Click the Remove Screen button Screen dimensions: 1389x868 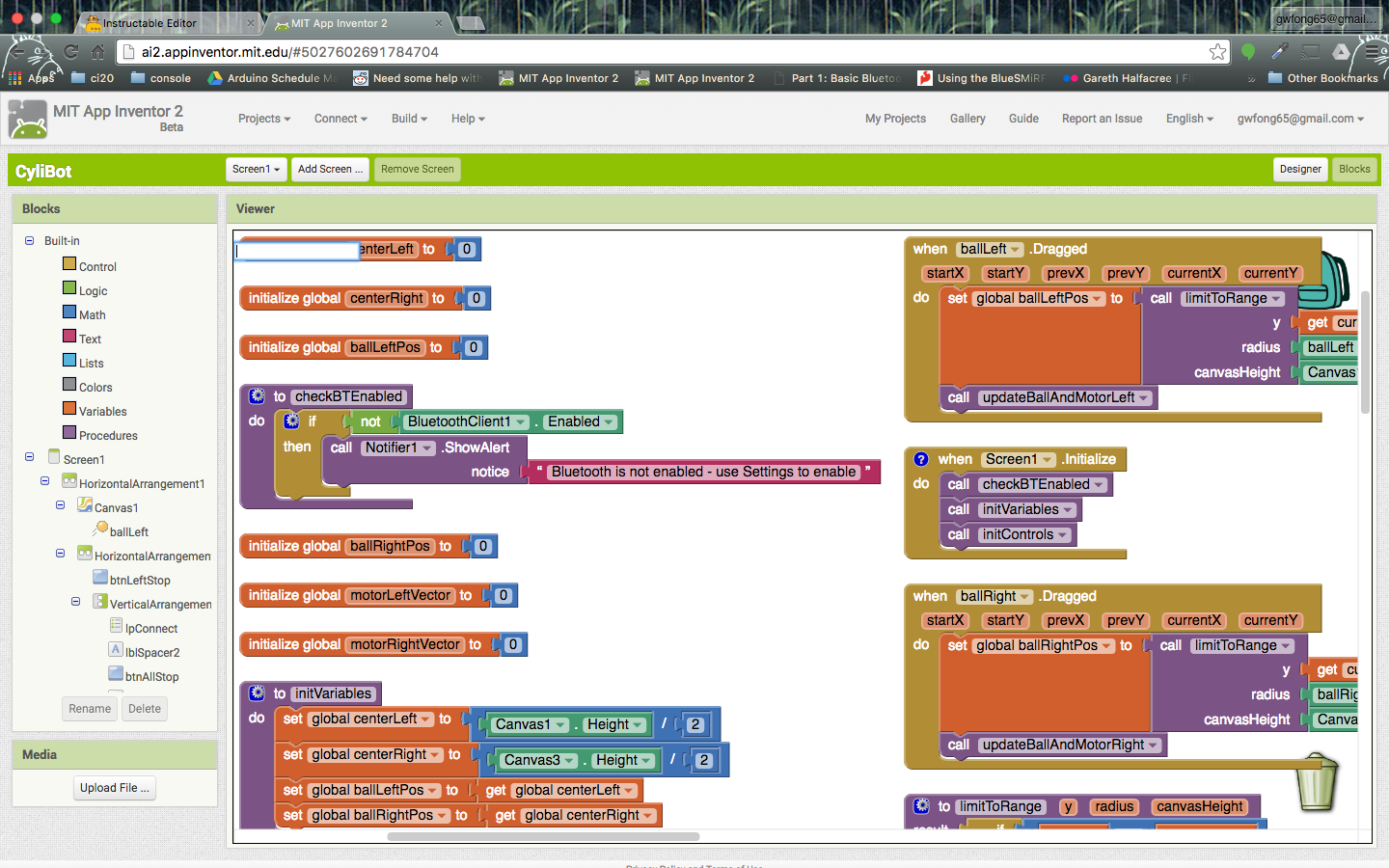[417, 169]
